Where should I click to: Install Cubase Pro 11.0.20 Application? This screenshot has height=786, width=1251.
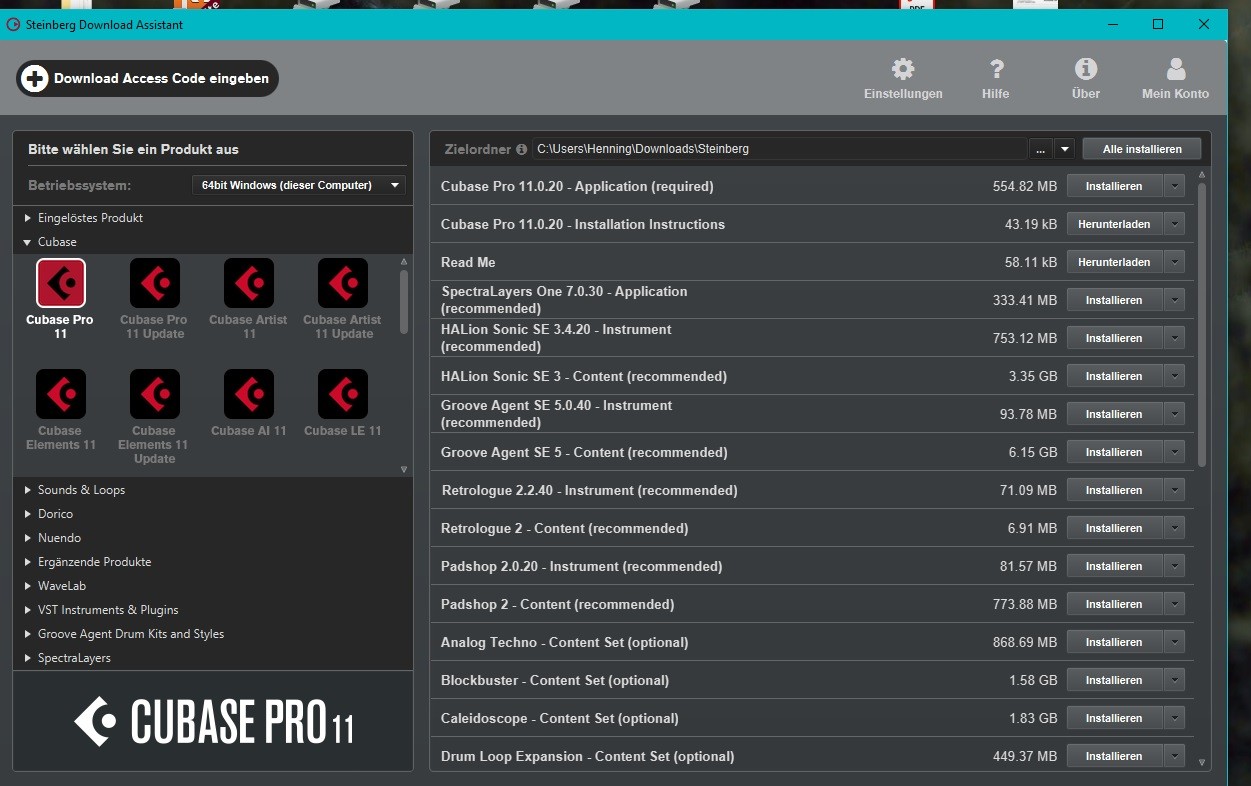(x=1114, y=186)
